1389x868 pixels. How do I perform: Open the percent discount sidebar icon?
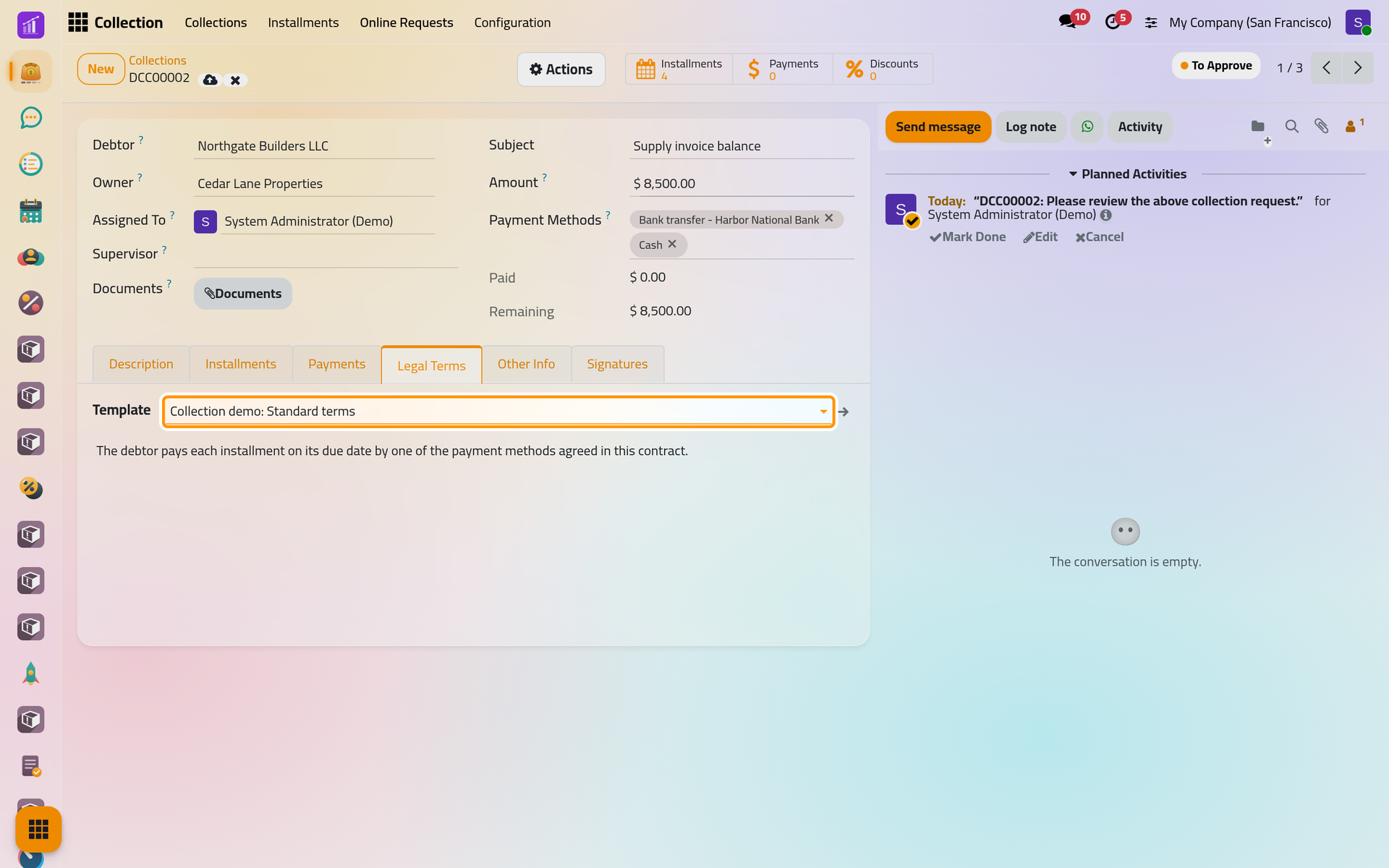coord(30,303)
